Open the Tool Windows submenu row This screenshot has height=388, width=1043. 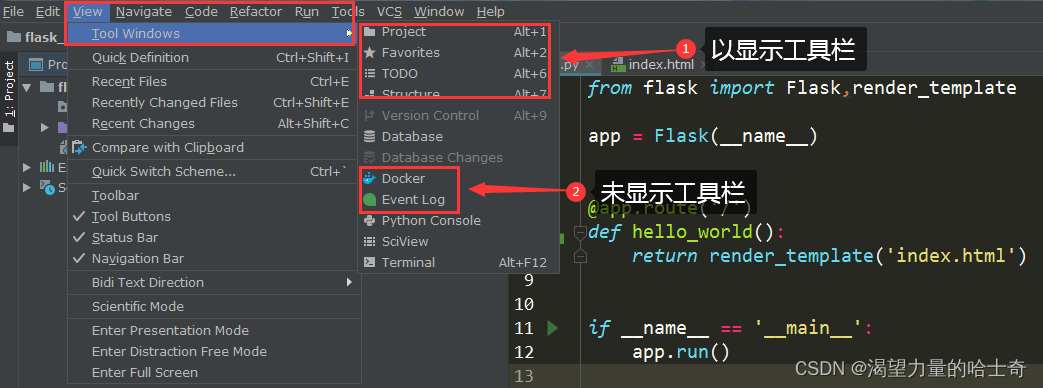[x=214, y=33]
